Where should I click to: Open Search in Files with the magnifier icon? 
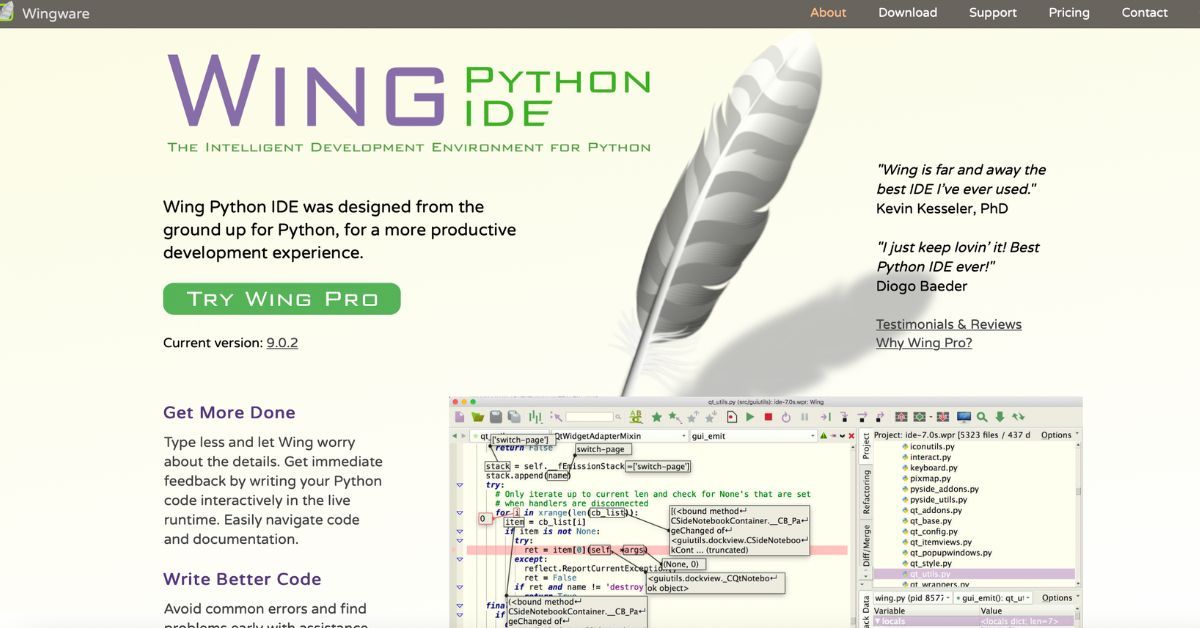(981, 417)
